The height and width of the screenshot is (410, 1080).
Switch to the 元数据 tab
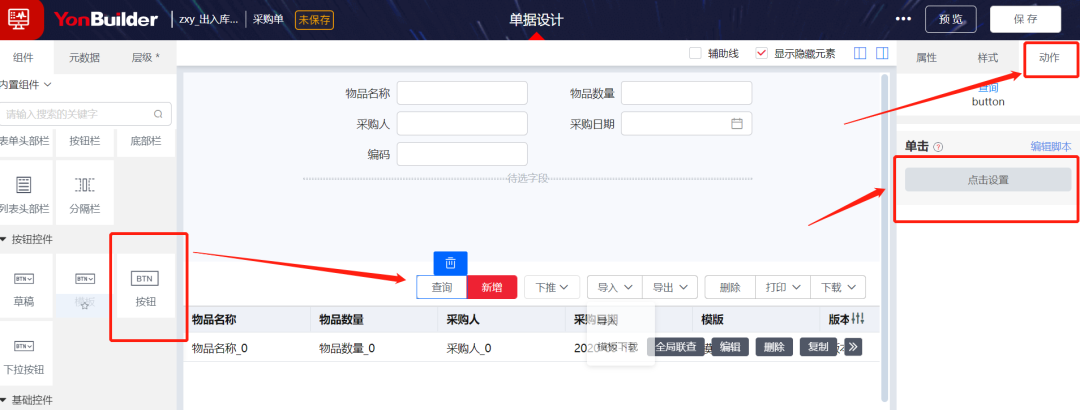tap(85, 58)
